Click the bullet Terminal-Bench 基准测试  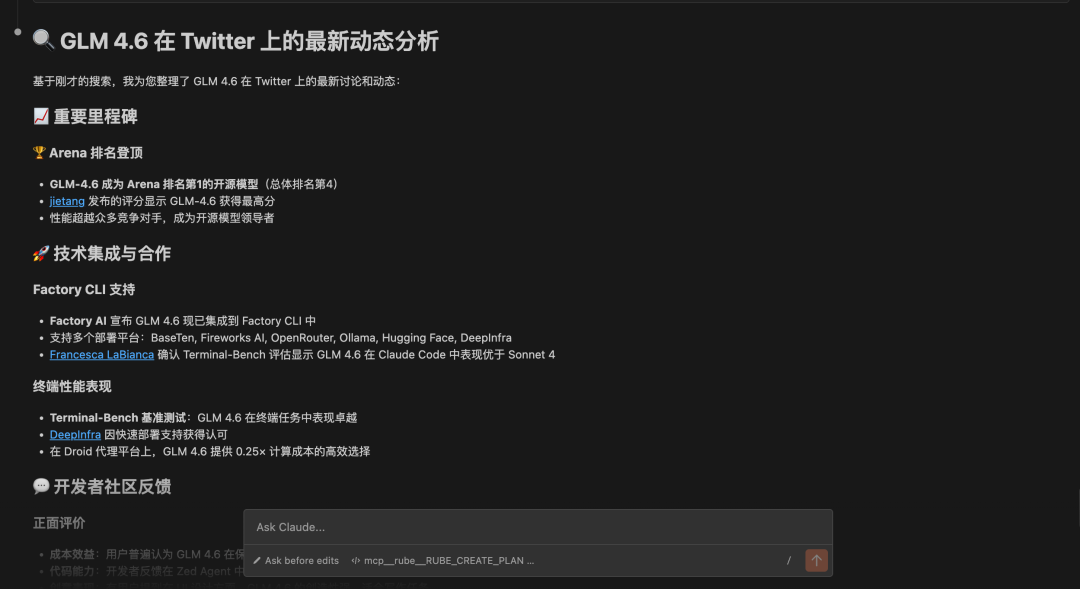pyautogui.click(x=203, y=417)
